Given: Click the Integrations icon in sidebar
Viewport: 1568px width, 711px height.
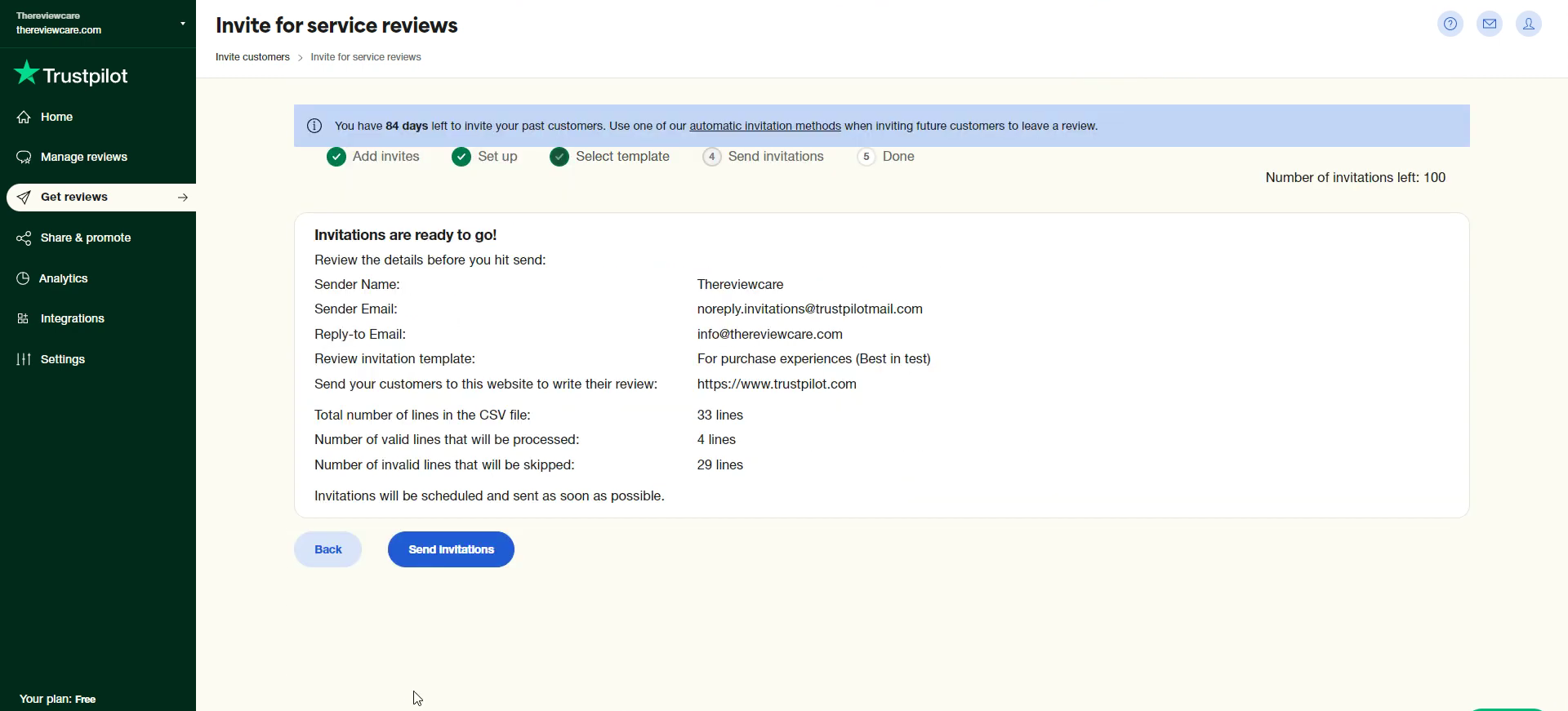Looking at the screenshot, I should tap(24, 318).
